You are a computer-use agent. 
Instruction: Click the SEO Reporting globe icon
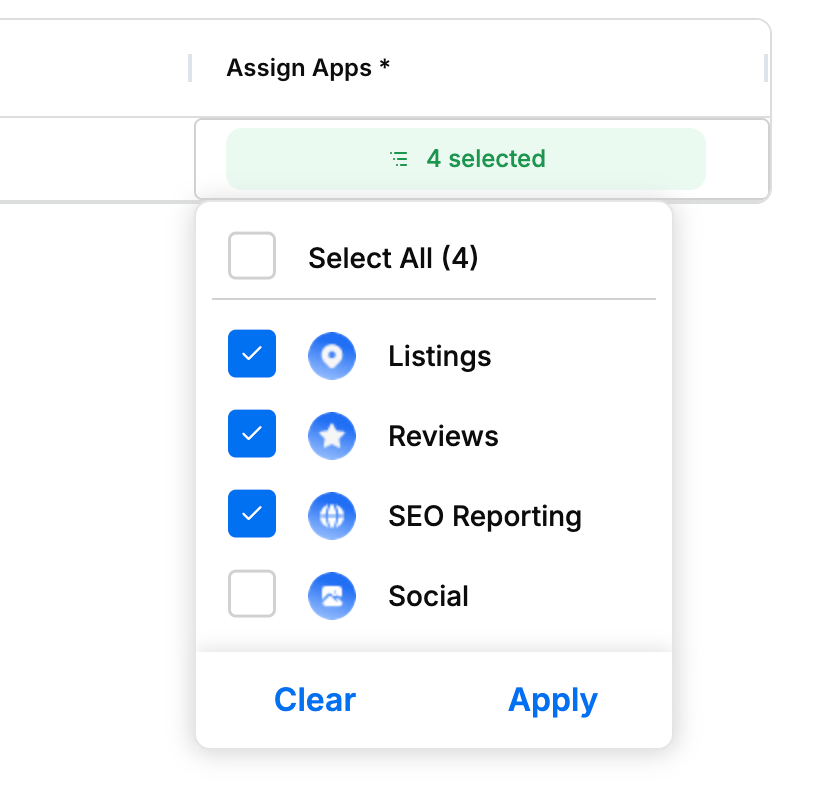pyautogui.click(x=332, y=516)
